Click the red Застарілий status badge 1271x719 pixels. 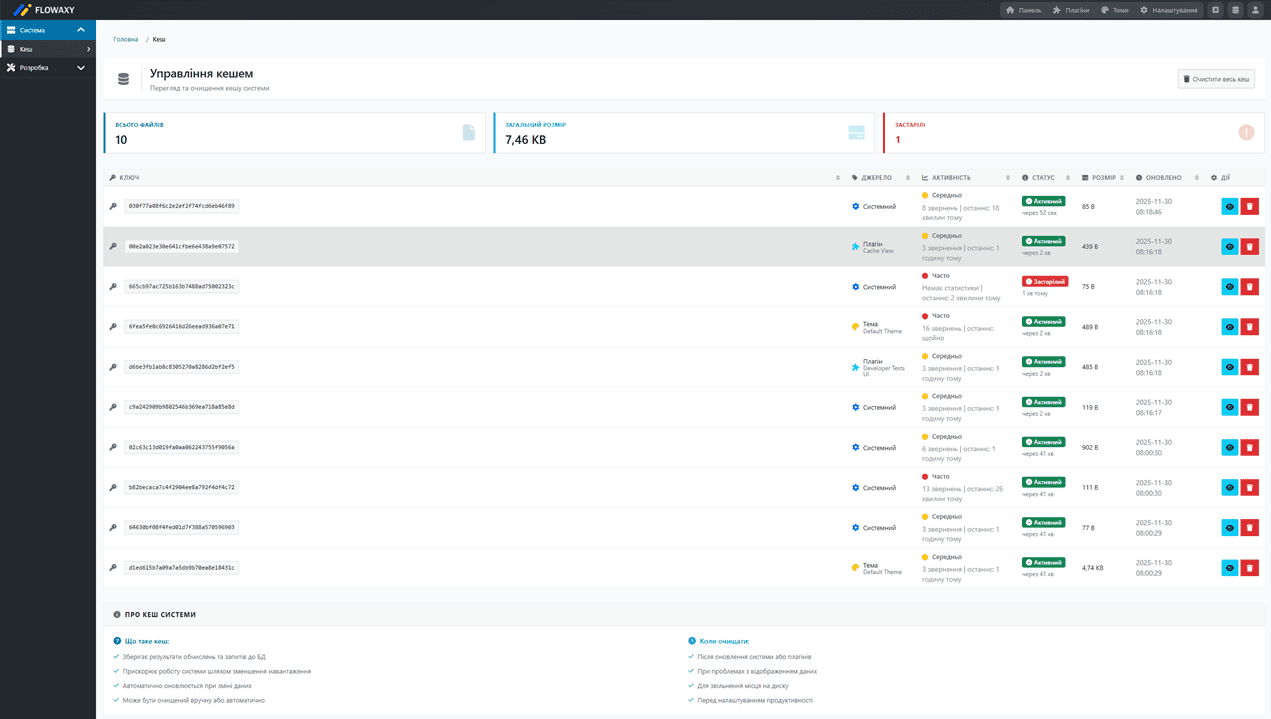point(1045,282)
